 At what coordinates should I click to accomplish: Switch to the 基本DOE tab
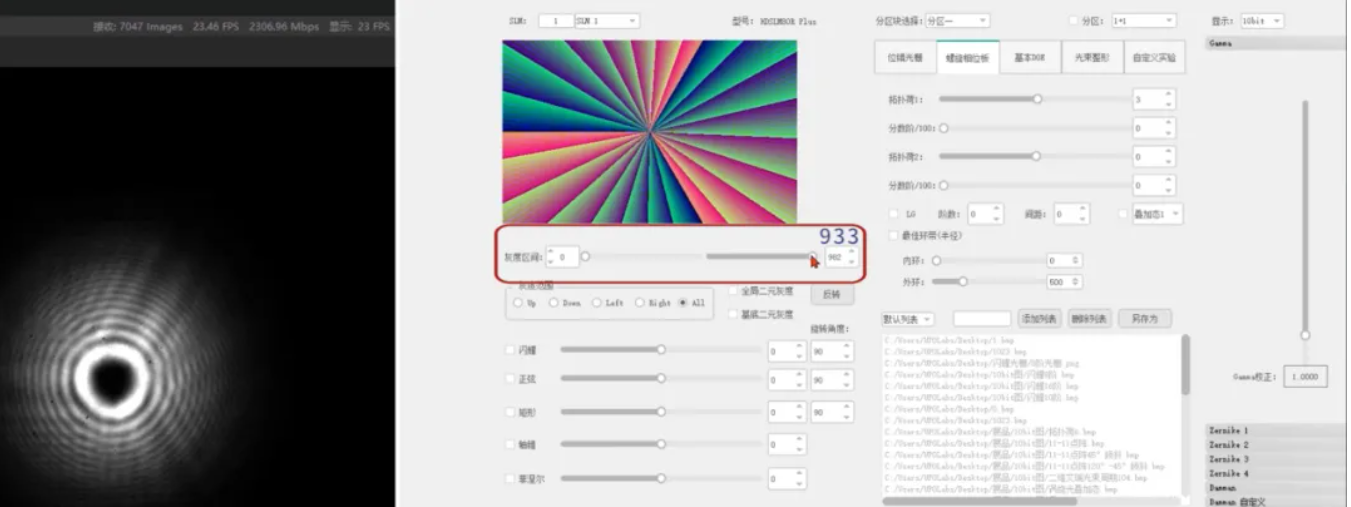[x=1029, y=58]
